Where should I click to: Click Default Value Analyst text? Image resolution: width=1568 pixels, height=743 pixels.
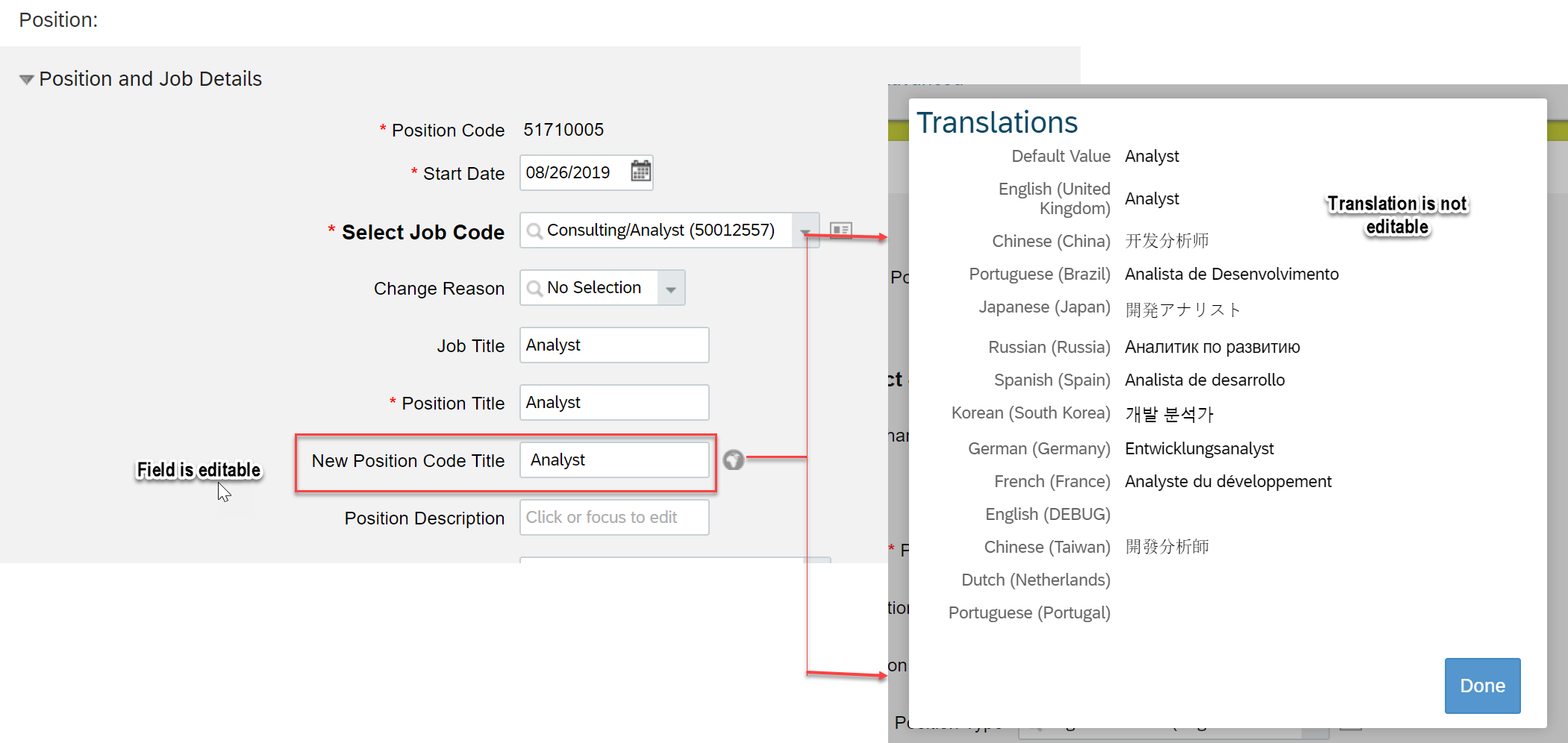pyautogui.click(x=1152, y=156)
